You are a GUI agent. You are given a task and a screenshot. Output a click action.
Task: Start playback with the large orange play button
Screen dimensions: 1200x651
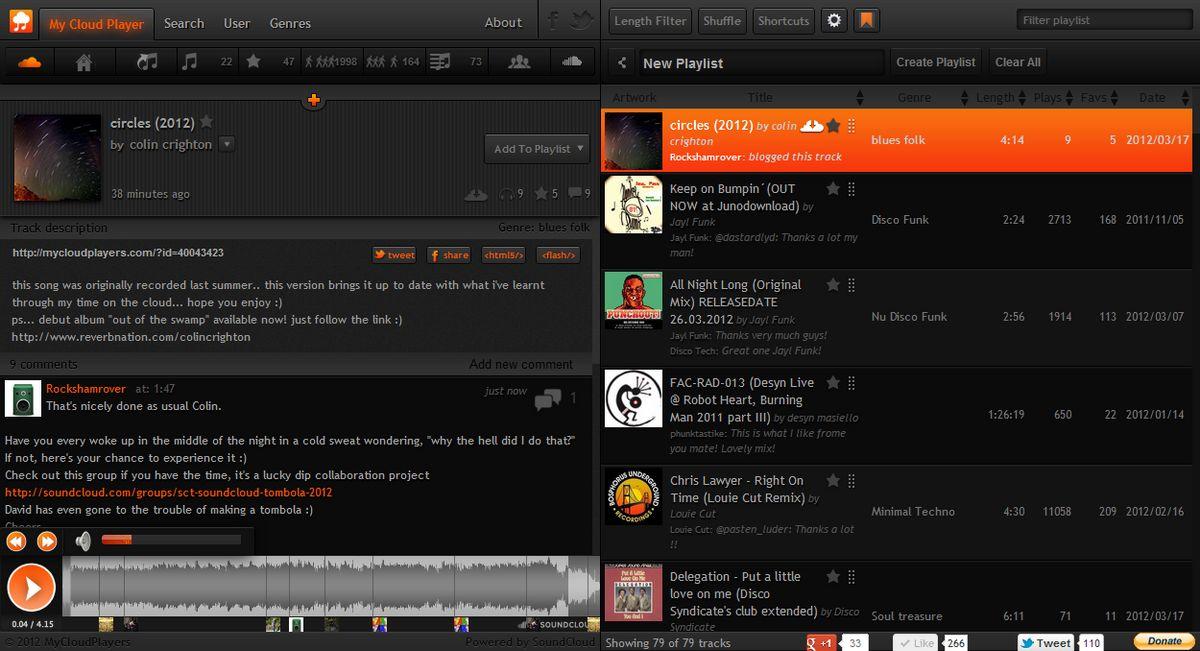pos(31,587)
